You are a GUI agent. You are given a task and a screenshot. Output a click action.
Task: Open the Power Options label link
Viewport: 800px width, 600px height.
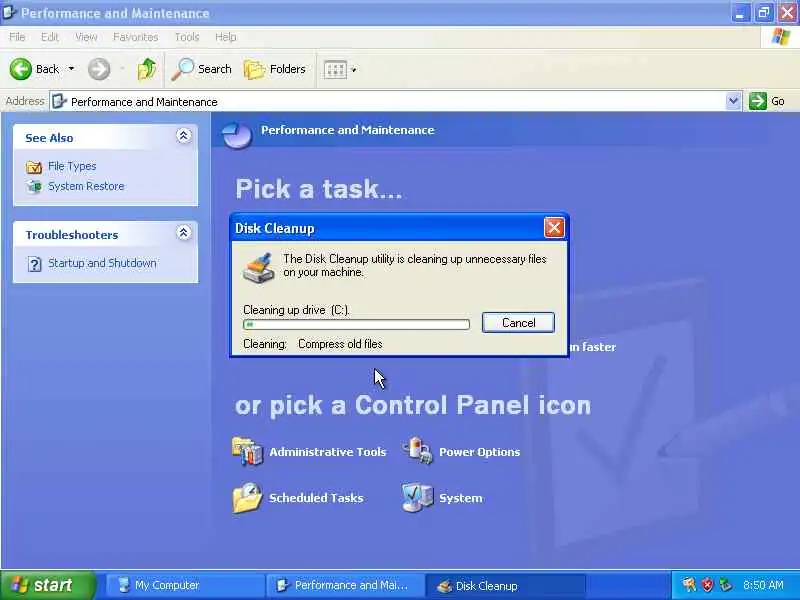[x=480, y=452]
